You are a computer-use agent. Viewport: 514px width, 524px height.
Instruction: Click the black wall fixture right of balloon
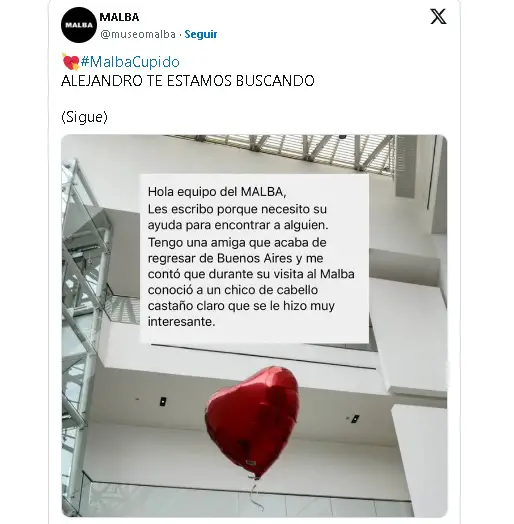pos(355,419)
